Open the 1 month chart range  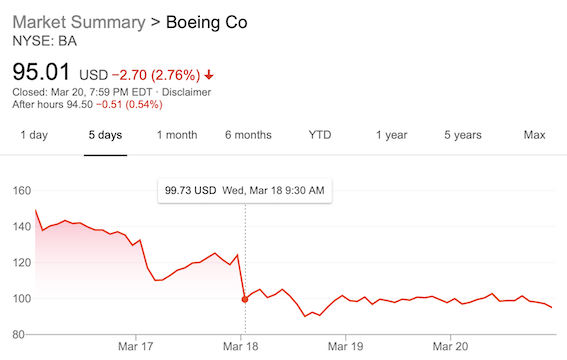click(177, 135)
